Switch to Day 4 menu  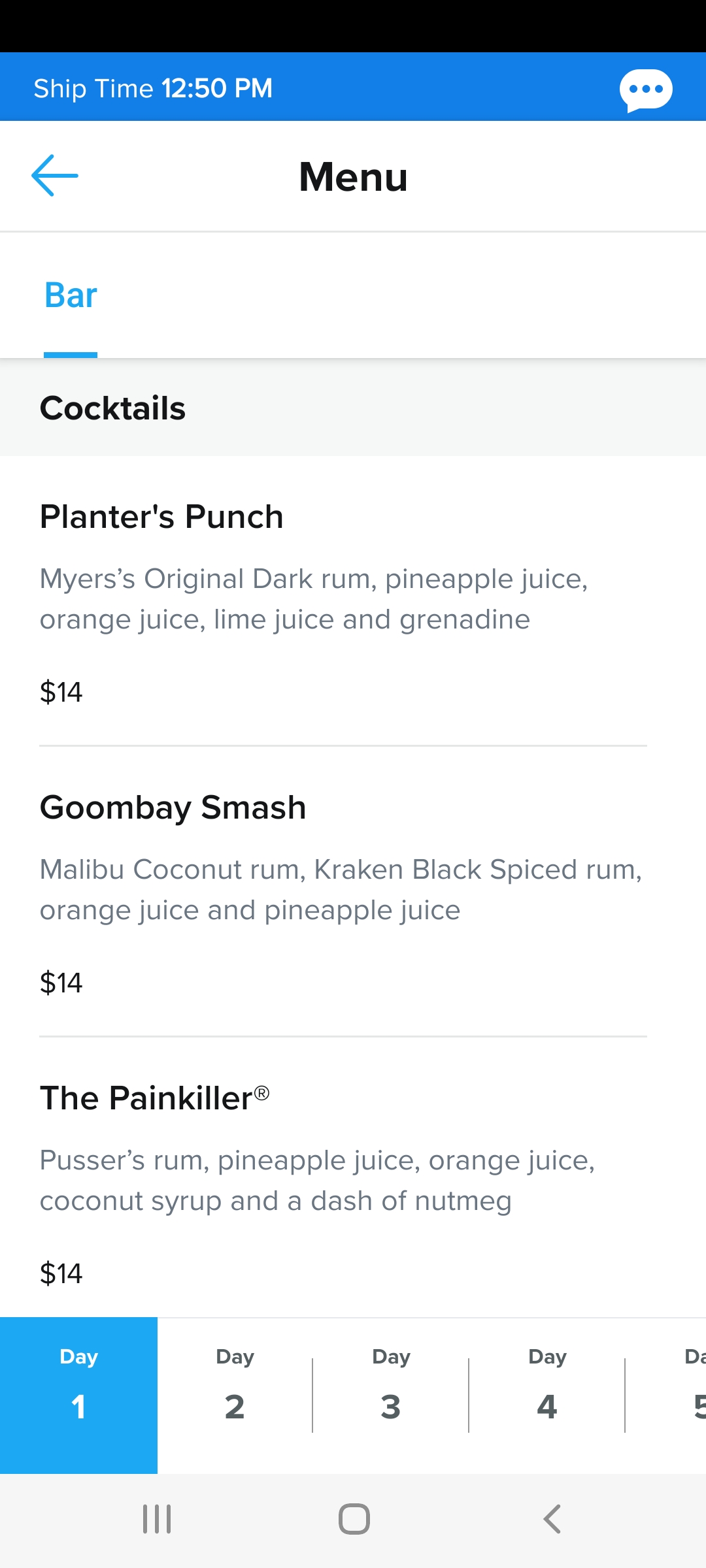547,1396
